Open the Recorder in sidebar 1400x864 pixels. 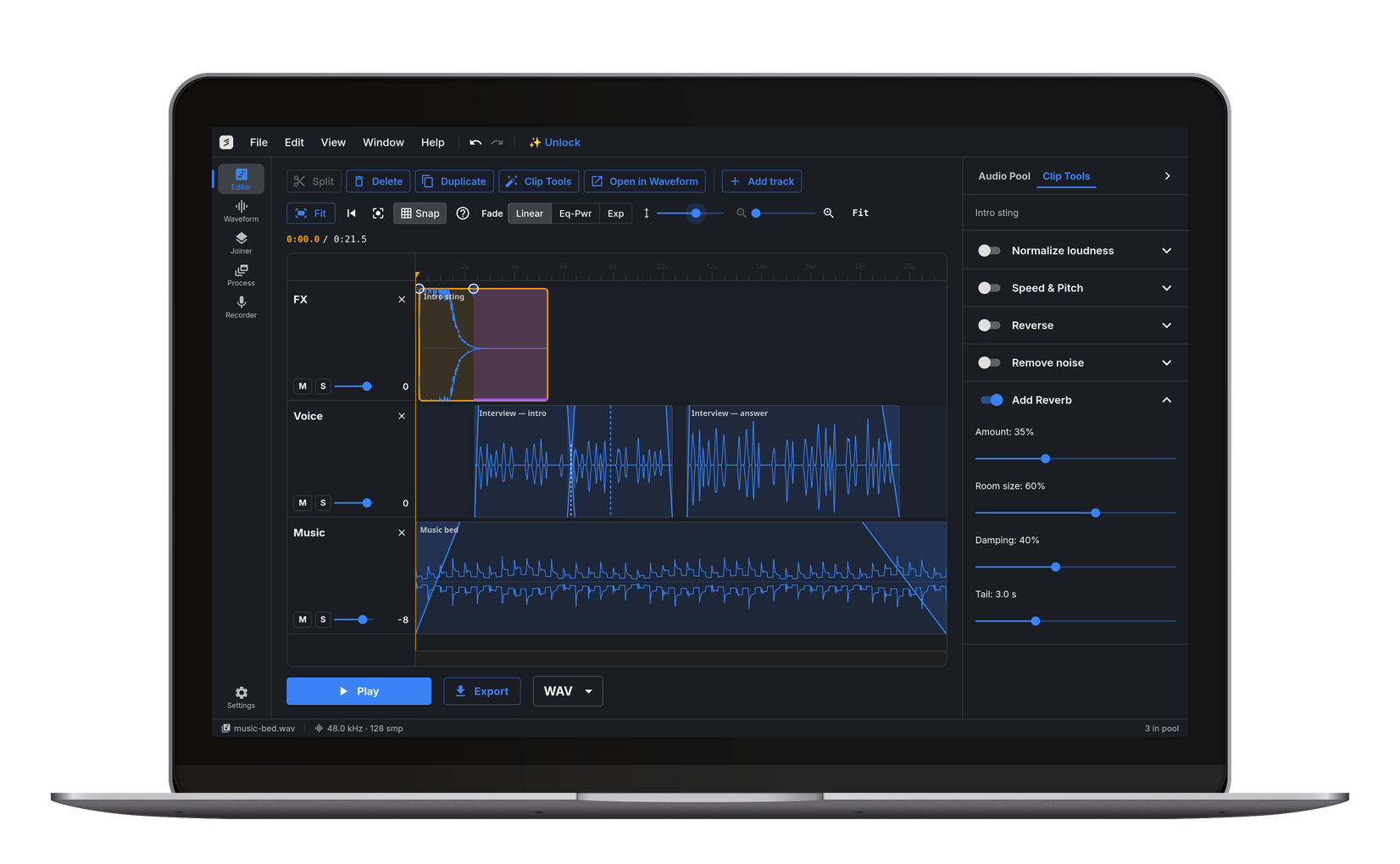[x=241, y=307]
